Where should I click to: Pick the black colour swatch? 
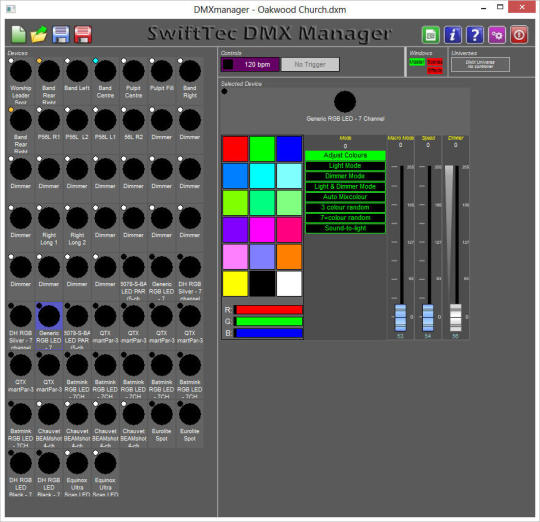click(x=262, y=284)
